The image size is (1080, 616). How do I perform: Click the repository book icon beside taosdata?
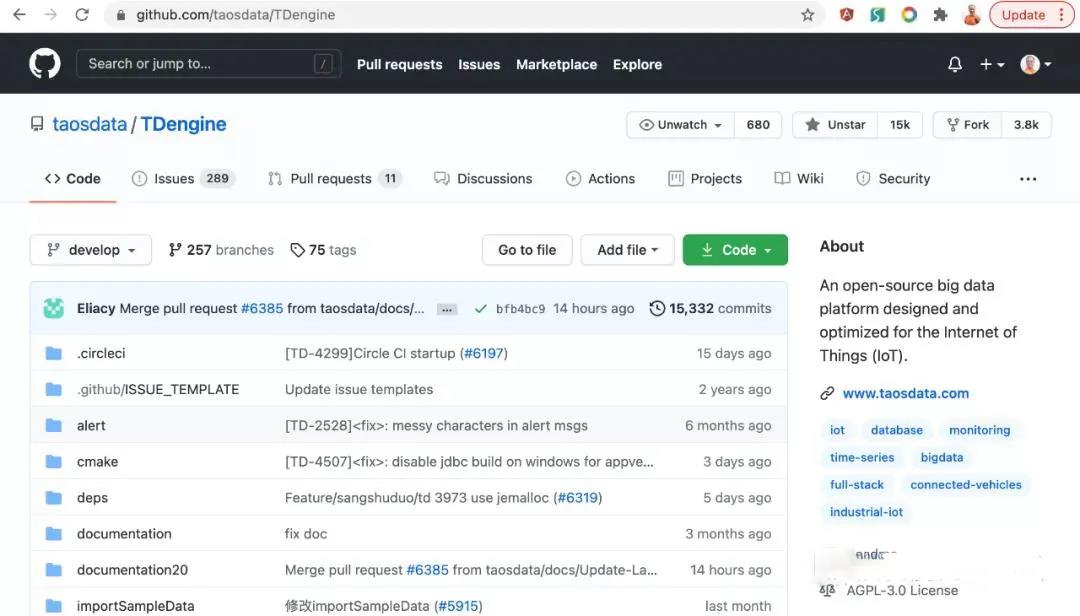(x=37, y=124)
